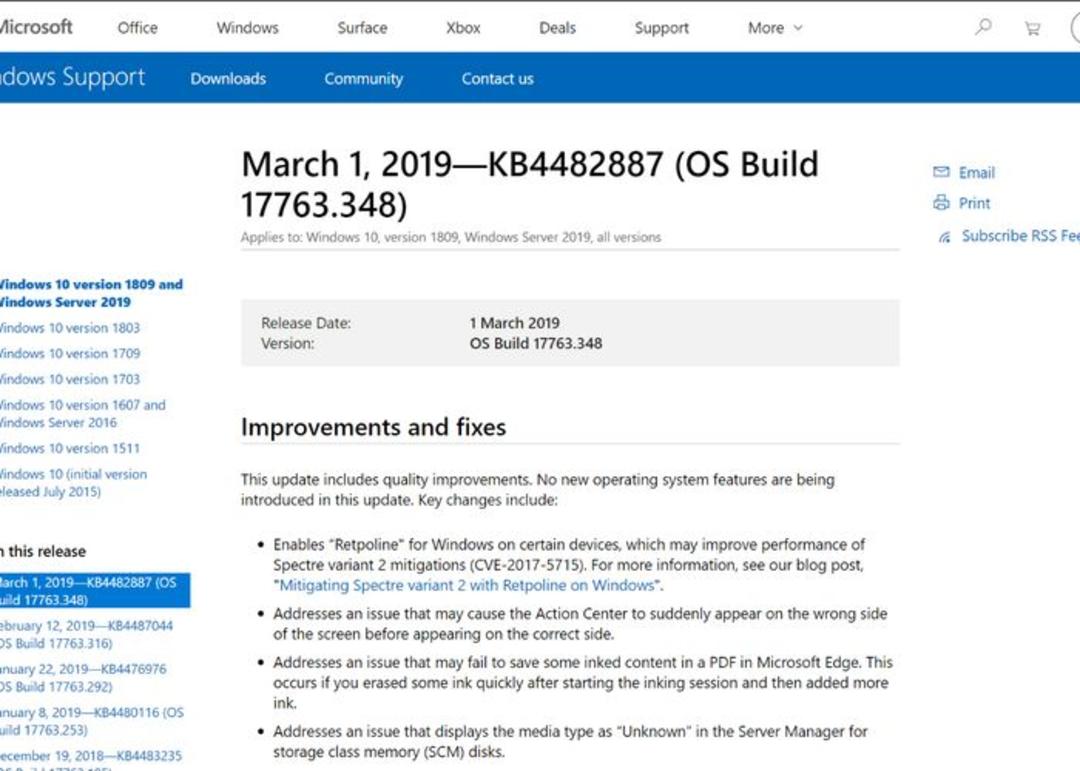This screenshot has height=771, width=1080.
Task: Click the Email envelope icon
Action: click(941, 172)
